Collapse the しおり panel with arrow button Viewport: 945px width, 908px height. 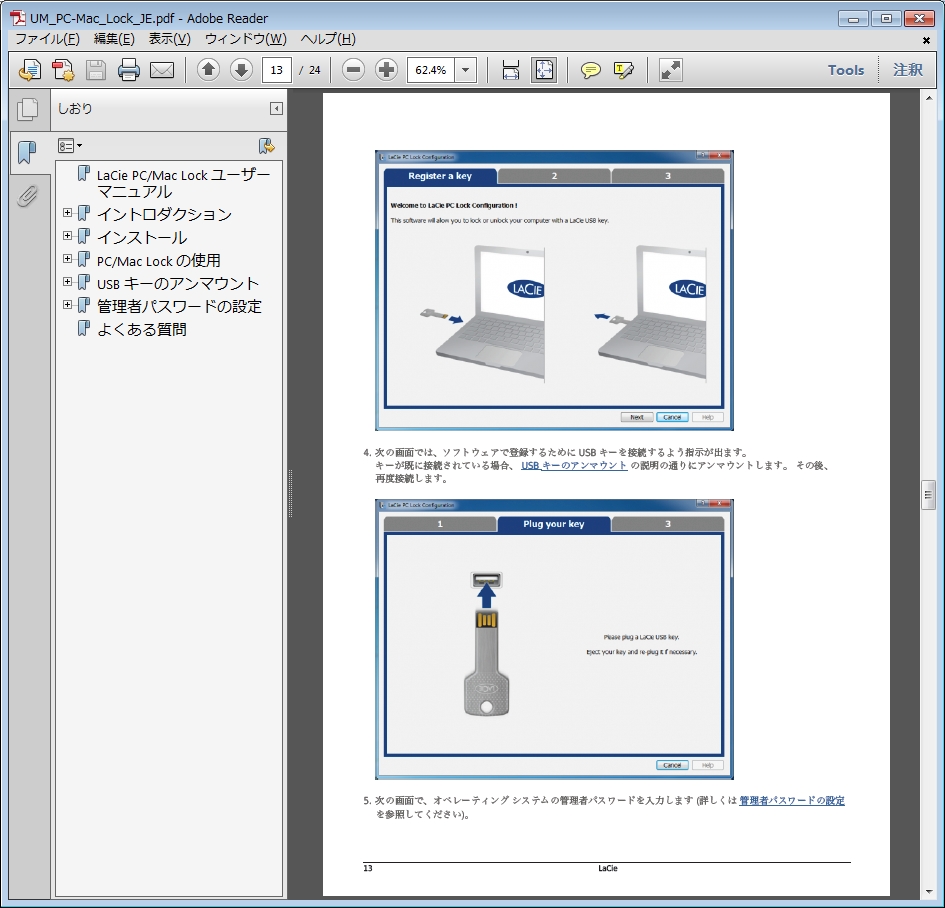276,108
